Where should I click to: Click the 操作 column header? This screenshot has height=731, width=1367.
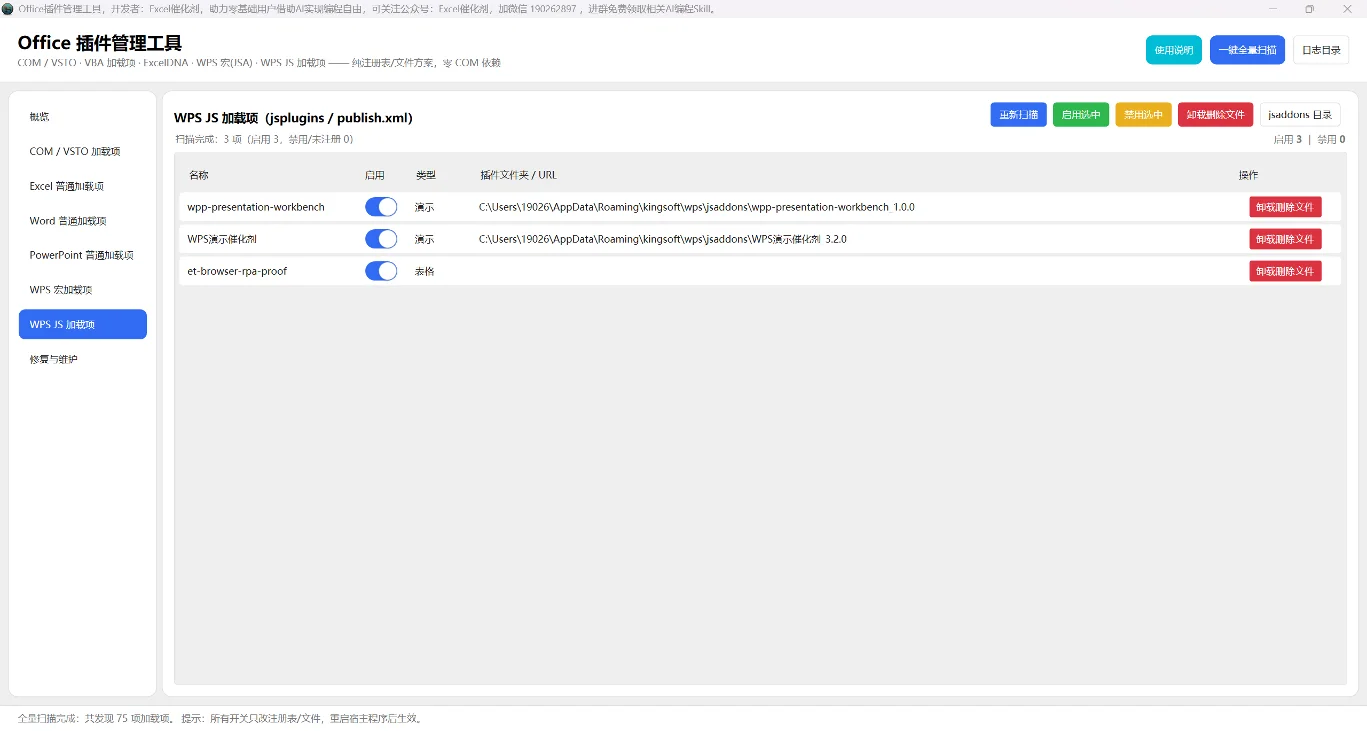click(x=1248, y=175)
